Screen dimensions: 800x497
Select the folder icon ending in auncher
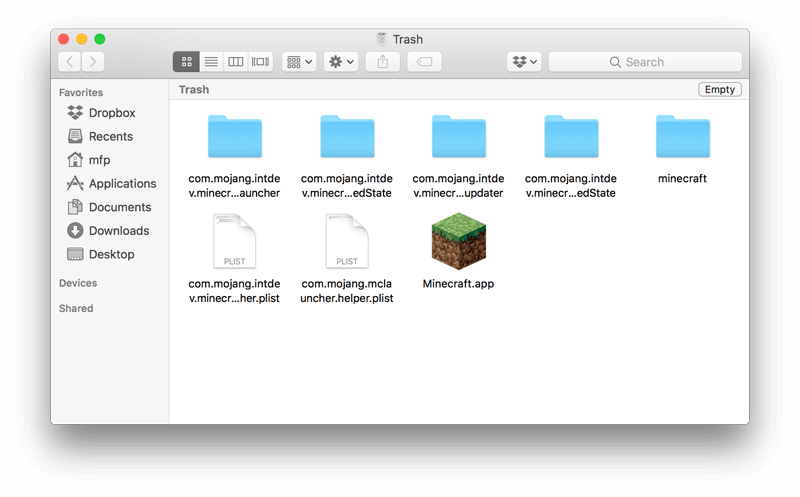(235, 136)
